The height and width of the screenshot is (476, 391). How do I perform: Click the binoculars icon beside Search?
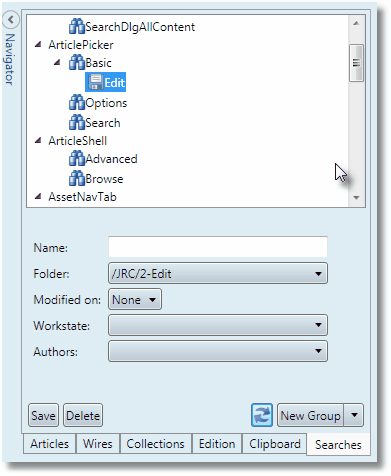pyautogui.click(x=77, y=122)
